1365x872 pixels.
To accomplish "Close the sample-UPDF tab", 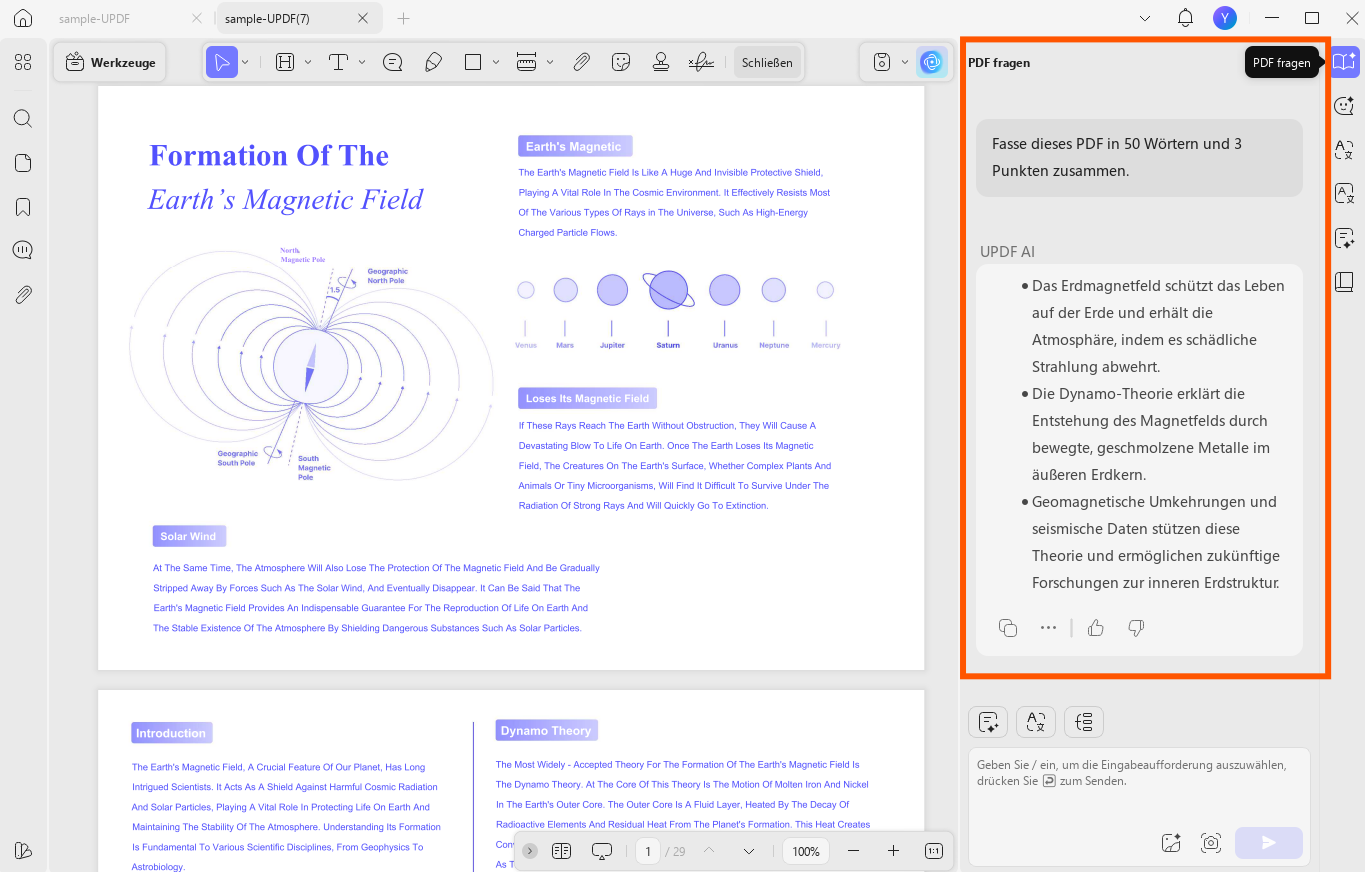I will 197,18.
